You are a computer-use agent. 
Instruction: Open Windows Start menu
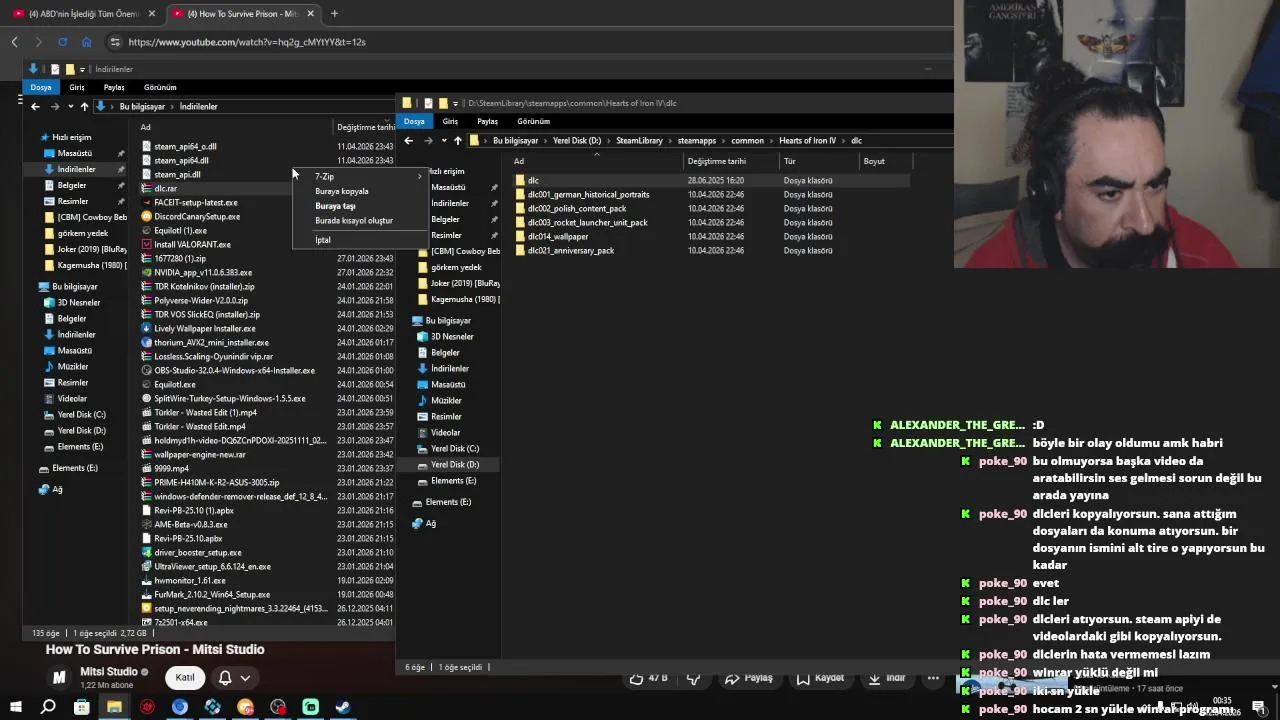point(15,707)
